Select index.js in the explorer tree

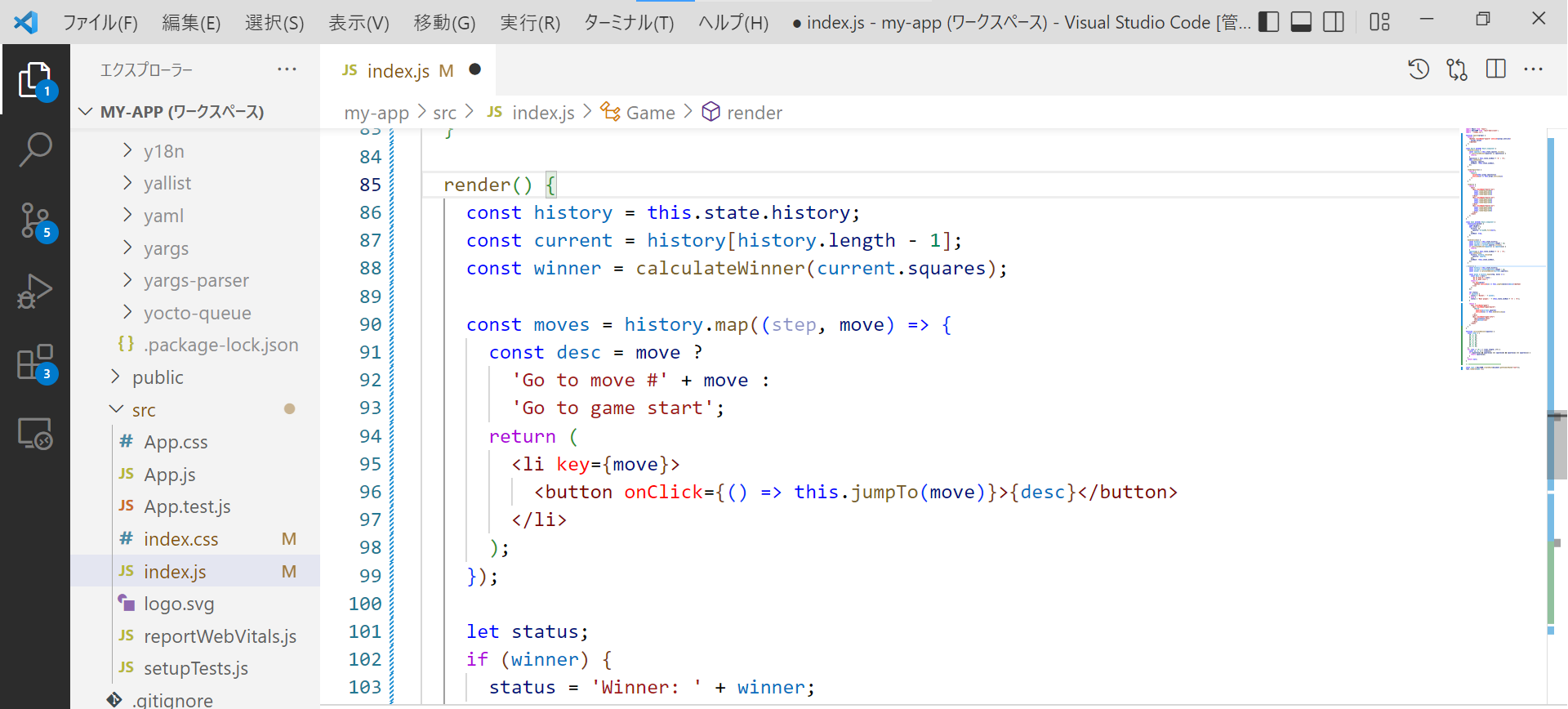click(196, 571)
